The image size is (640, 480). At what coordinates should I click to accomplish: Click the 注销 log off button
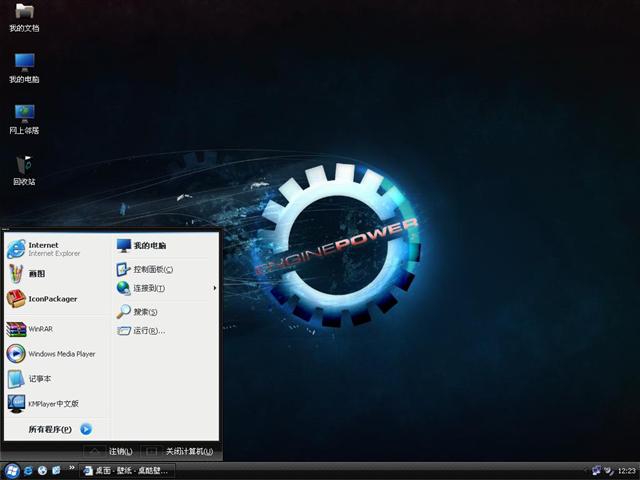109,451
